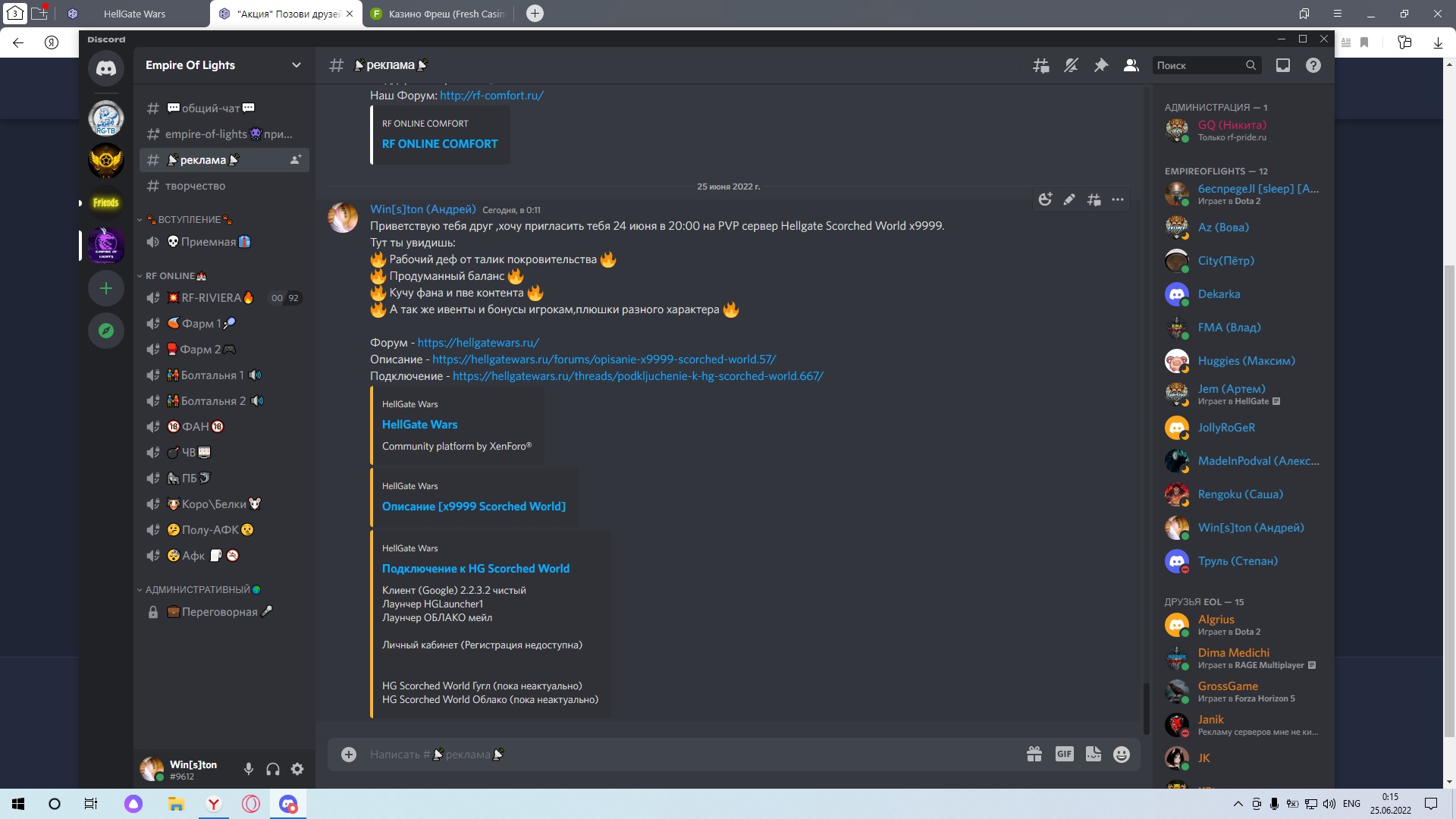The width and height of the screenshot is (1456, 819).
Task: Open Nitro gift icon in message bar
Action: point(1034,754)
